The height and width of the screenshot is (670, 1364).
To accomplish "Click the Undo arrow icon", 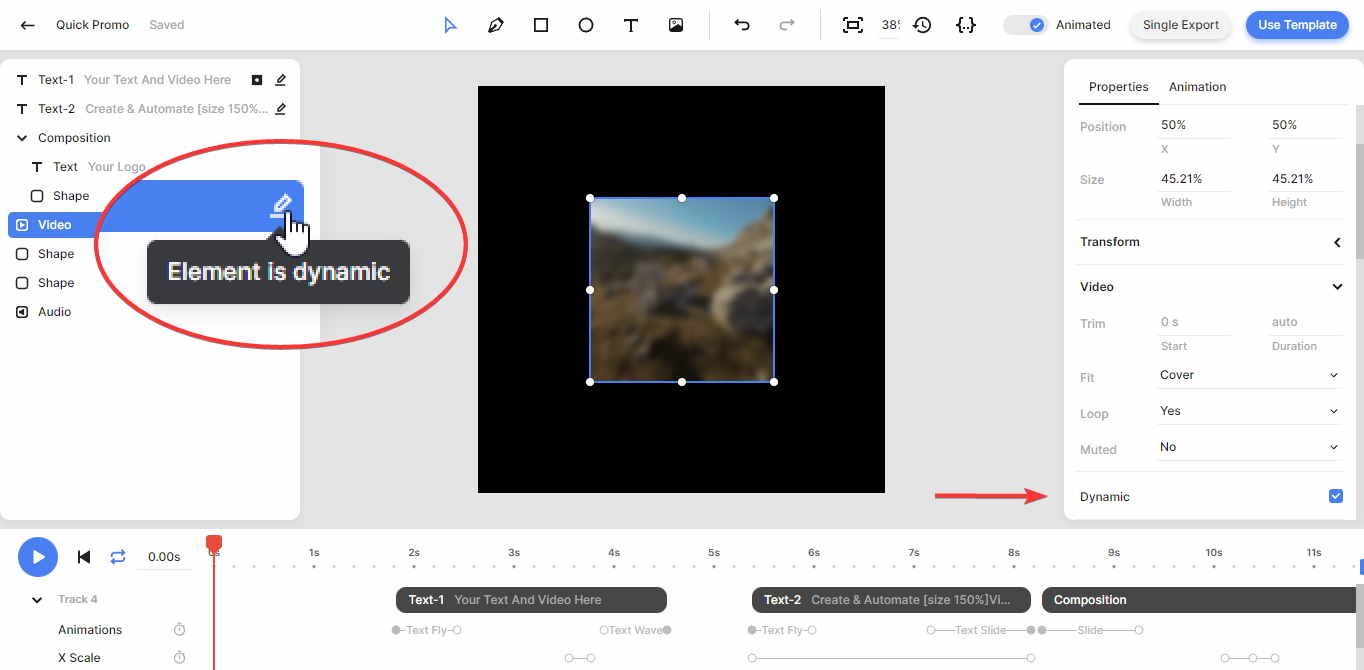I will pos(742,25).
